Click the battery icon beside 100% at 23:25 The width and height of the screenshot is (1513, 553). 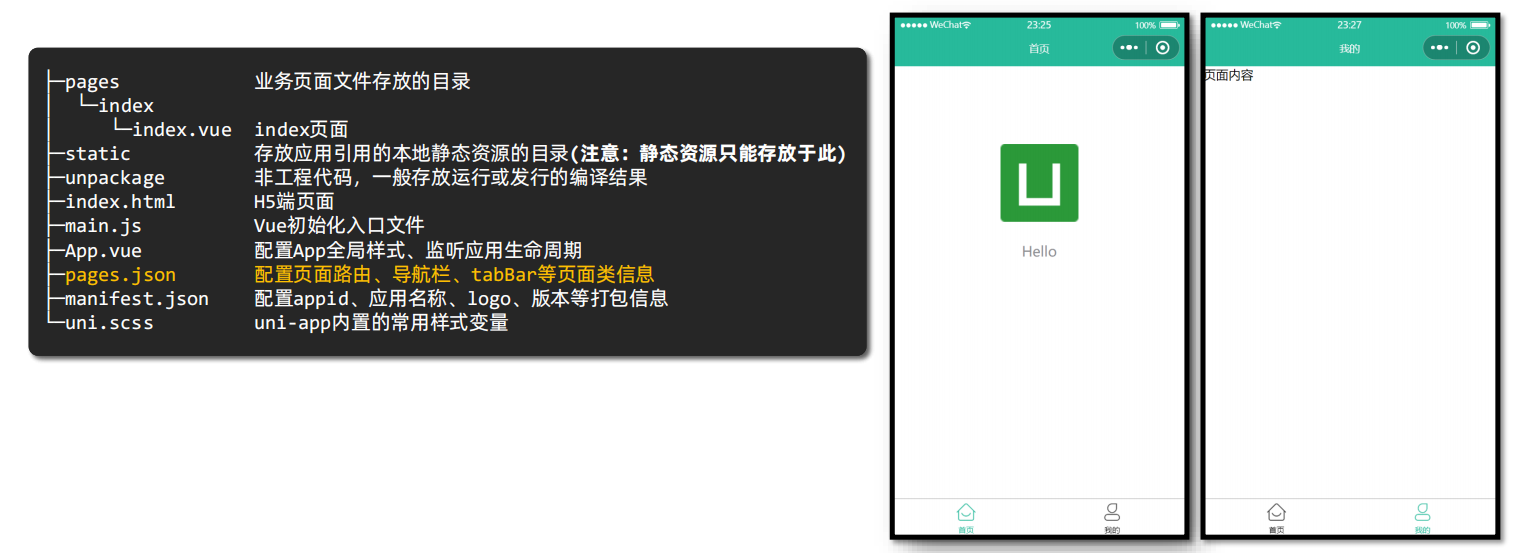coord(1169,25)
